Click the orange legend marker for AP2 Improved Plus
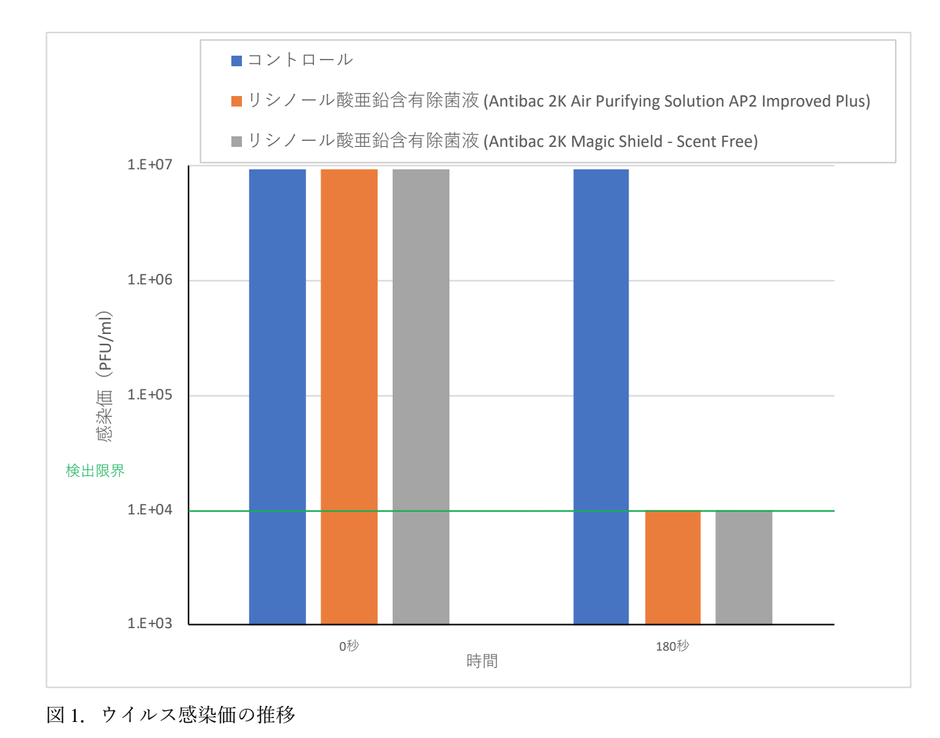 (x=236, y=100)
